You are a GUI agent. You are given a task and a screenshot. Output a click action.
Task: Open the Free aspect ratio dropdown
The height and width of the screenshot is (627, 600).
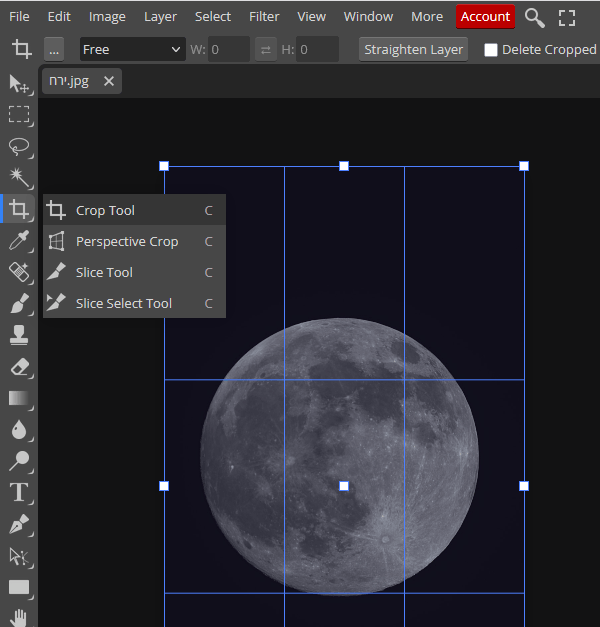pos(132,49)
